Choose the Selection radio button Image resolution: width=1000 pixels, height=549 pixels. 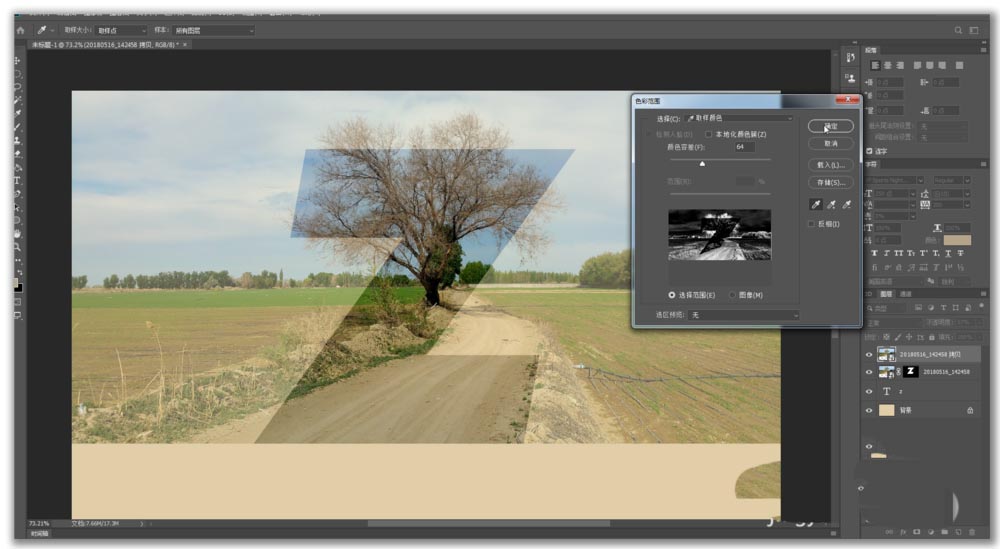pyautogui.click(x=672, y=295)
